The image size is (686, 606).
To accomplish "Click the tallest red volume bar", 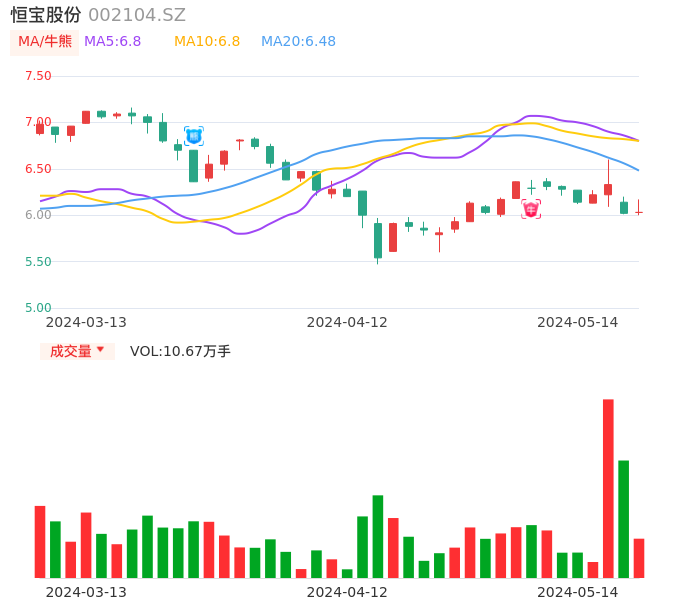I will 608,488.
